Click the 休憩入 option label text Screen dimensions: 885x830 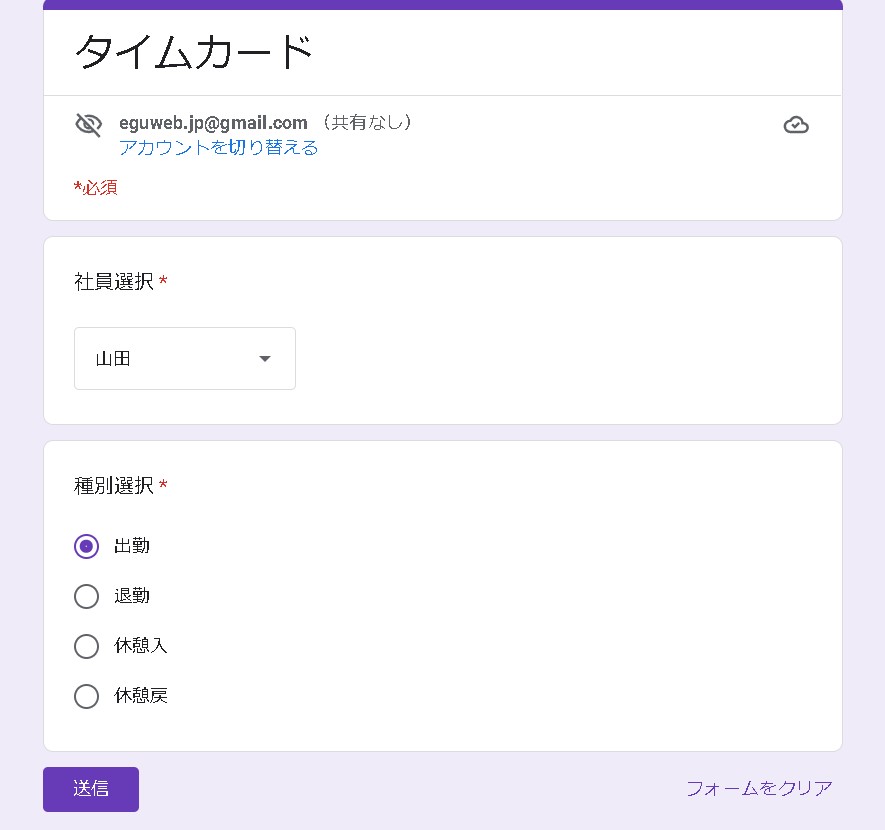[141, 646]
